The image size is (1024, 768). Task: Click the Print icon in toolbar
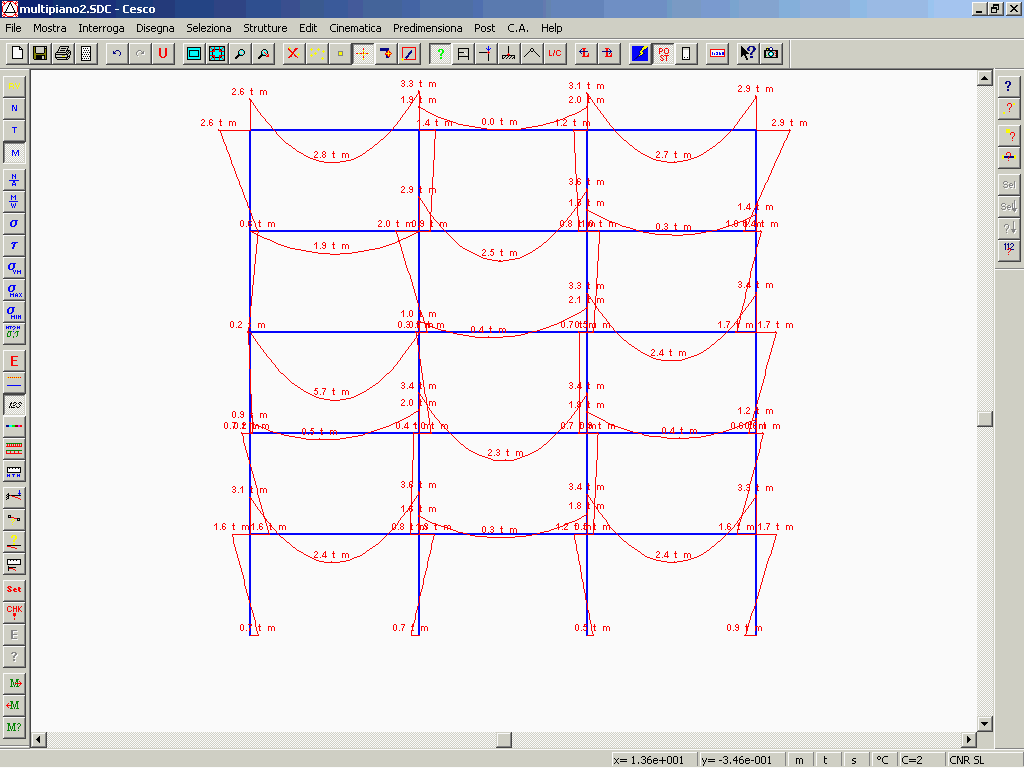point(62,53)
